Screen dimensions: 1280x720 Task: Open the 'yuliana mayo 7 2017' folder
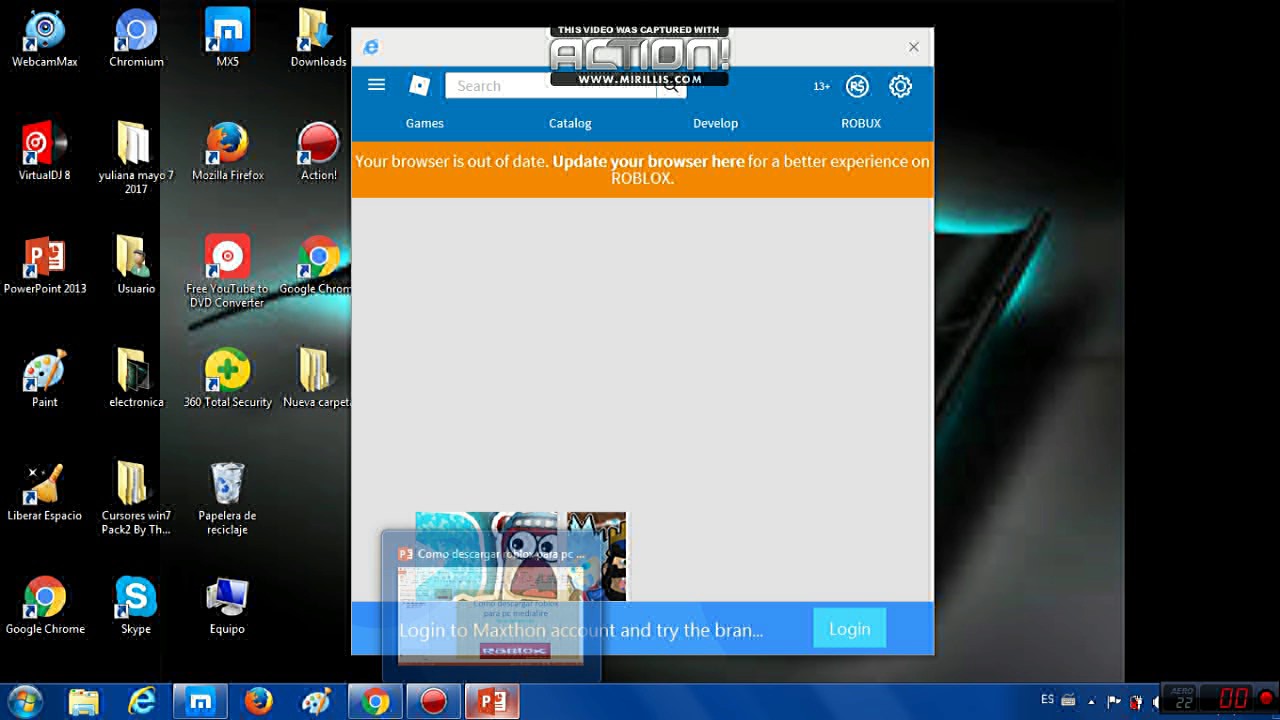pyautogui.click(x=136, y=159)
